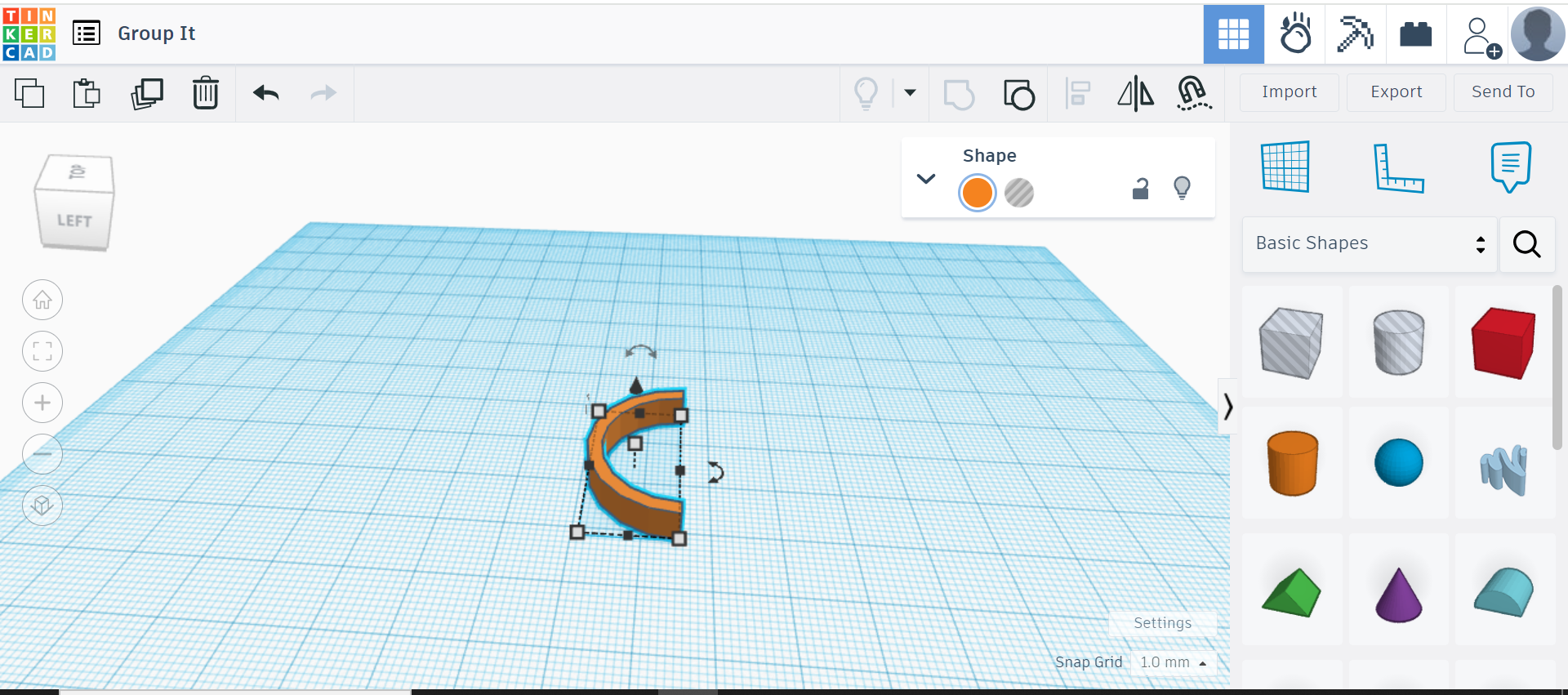This screenshot has width=1568, height=695.
Task: Click the Zoom out minus button
Action: point(42,454)
